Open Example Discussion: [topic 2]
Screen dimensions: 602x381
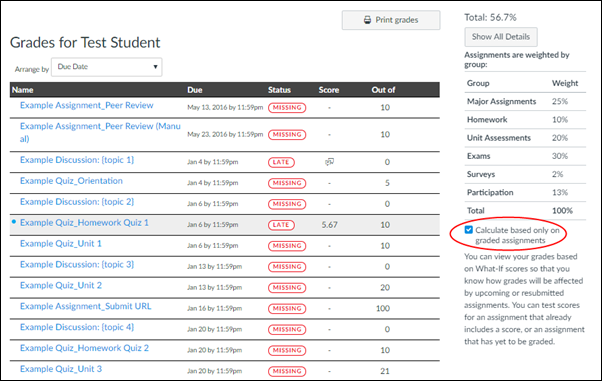click(77, 202)
